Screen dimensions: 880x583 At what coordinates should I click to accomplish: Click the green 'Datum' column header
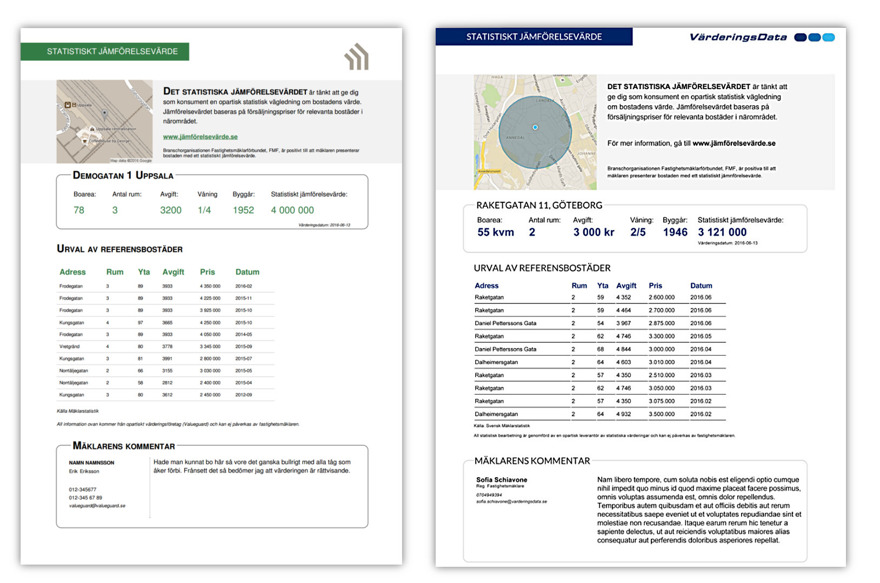click(x=248, y=272)
